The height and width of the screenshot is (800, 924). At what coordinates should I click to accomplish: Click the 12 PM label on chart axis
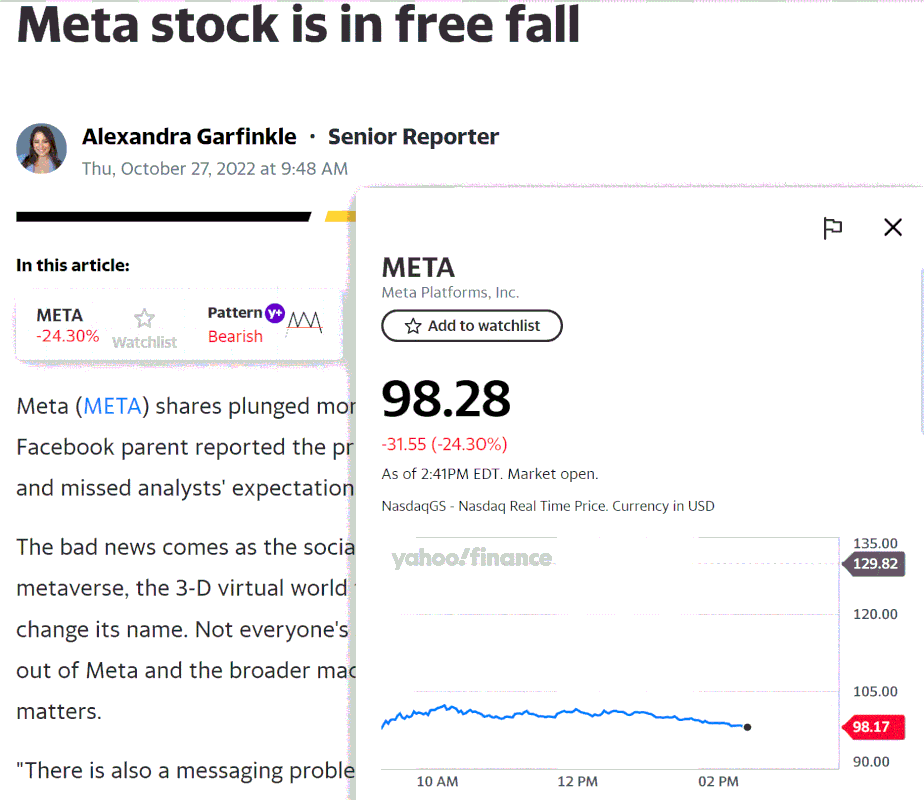point(577,780)
